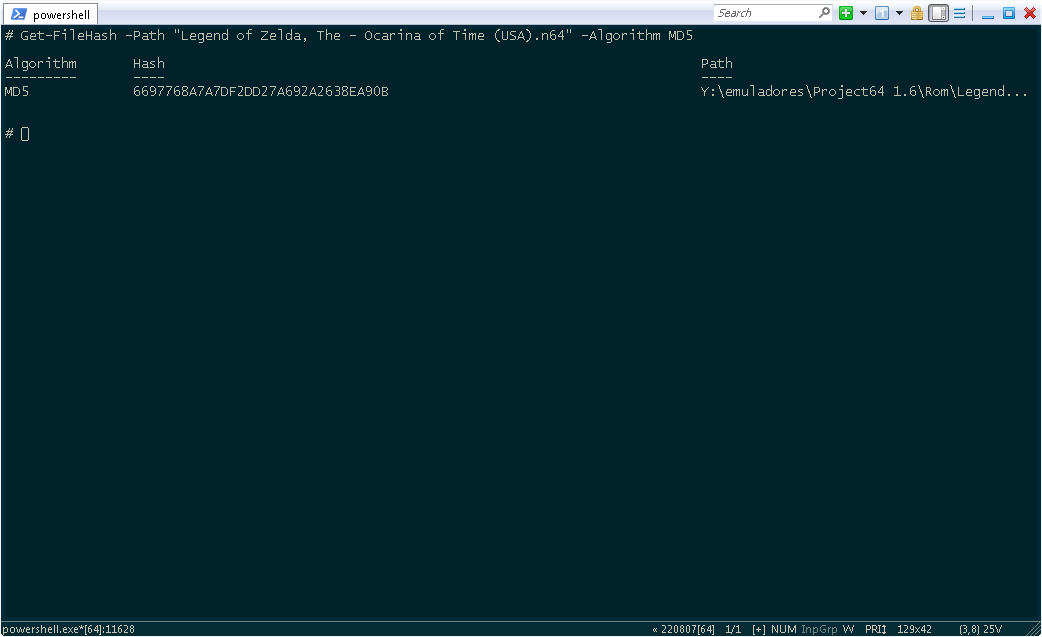This screenshot has width=1042, height=637.
Task: Click the Get-FileHash command line
Action: [x=349, y=36]
